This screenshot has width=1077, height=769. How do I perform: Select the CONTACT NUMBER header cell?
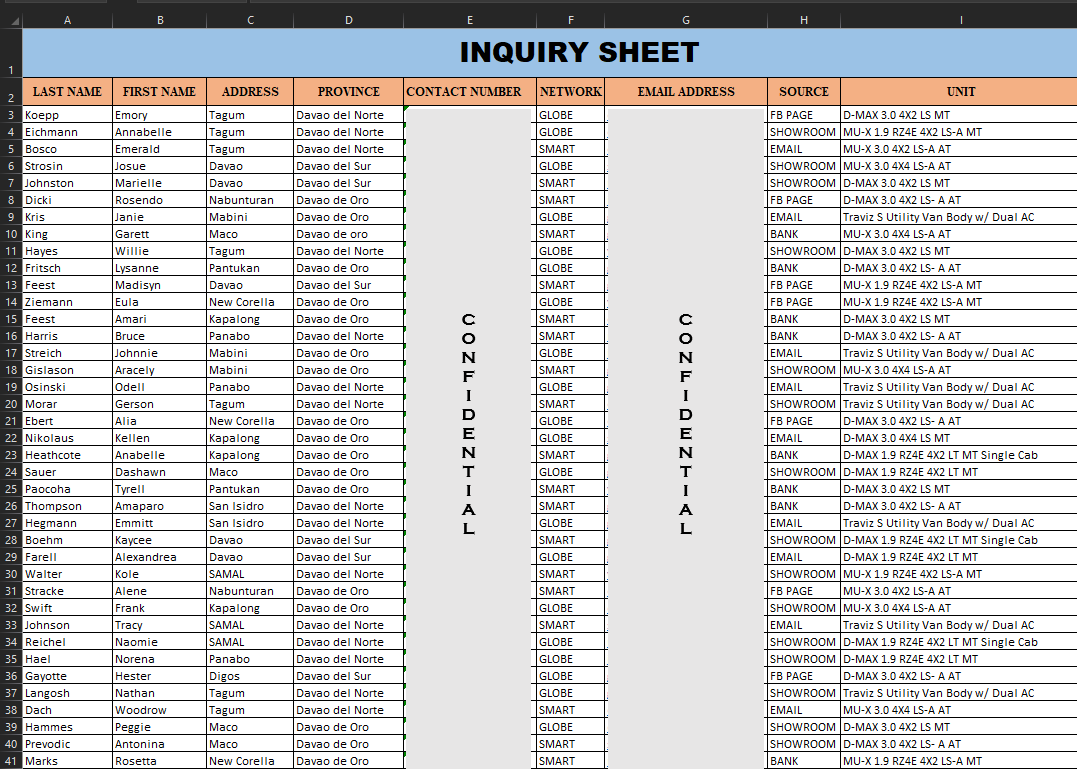(470, 92)
